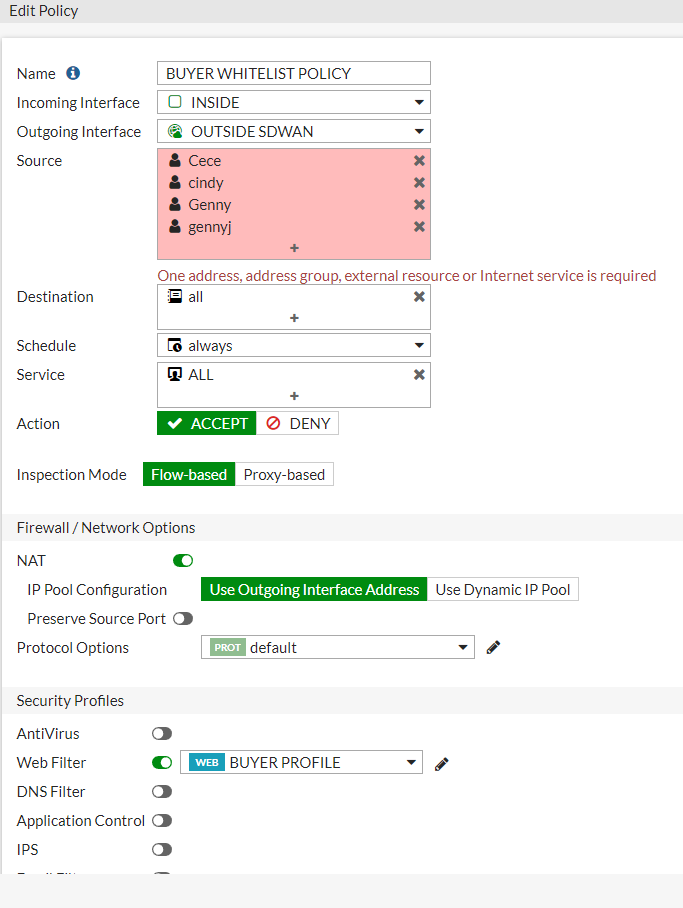Disable the NAT toggle

(x=183, y=561)
